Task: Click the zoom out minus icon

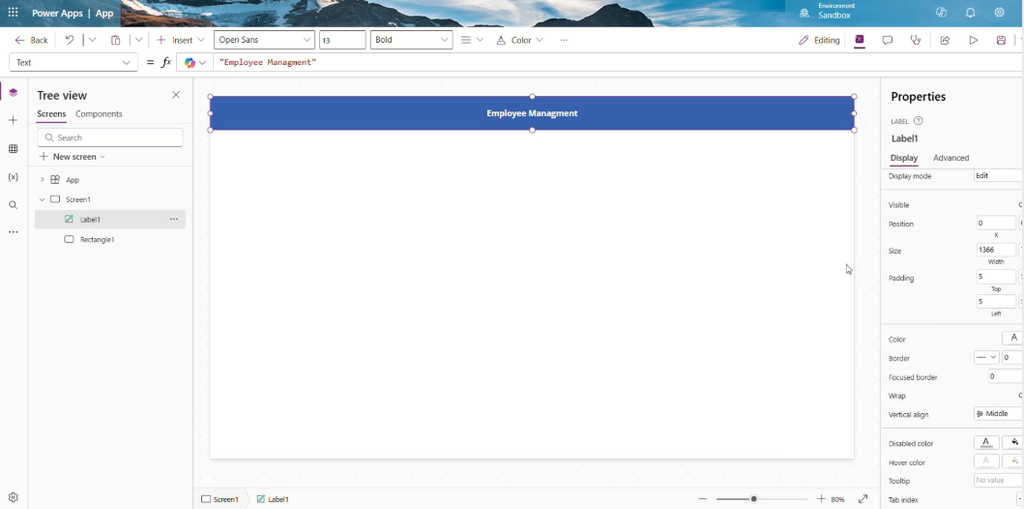Action: (703, 499)
